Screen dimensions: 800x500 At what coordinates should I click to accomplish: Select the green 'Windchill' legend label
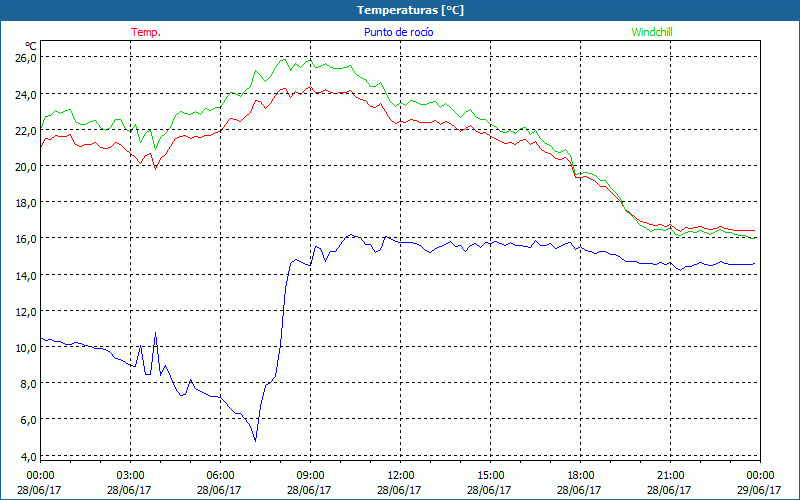coord(652,32)
